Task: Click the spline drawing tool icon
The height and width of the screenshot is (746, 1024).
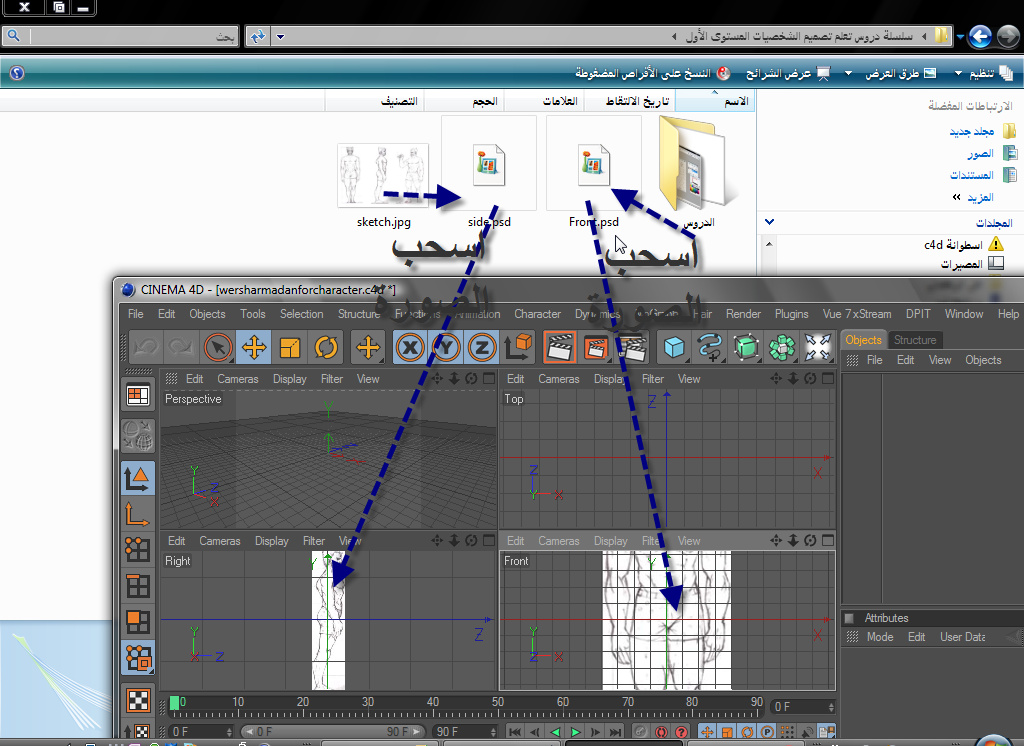Action: click(710, 347)
